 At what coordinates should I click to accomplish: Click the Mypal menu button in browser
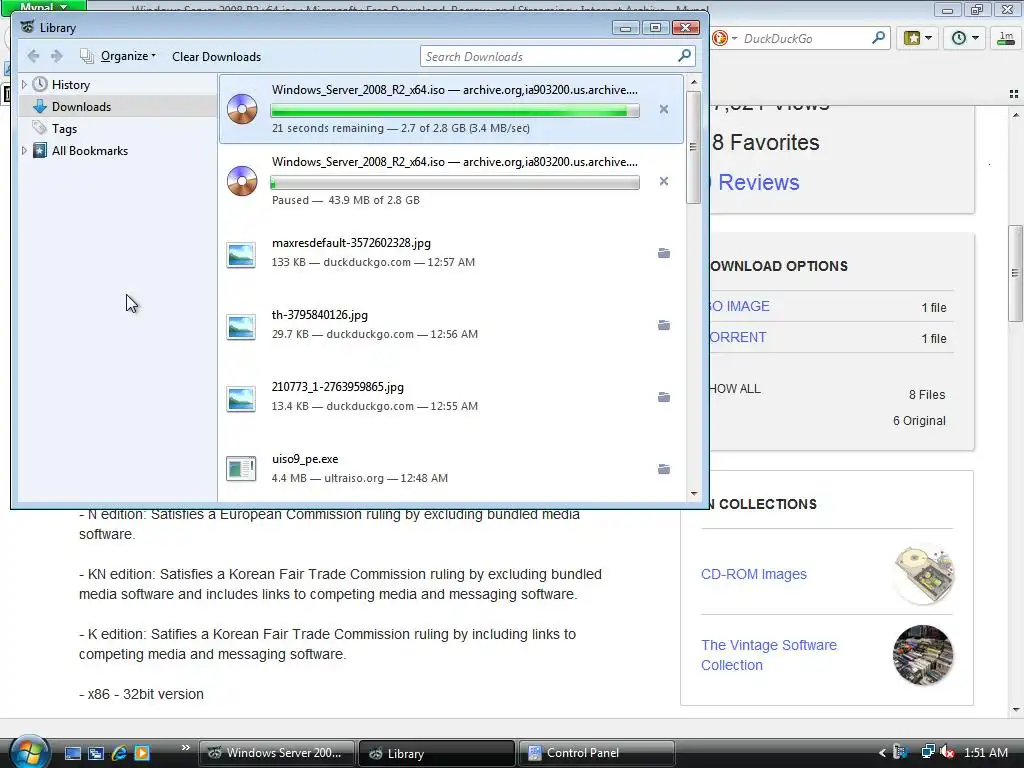[44, 6]
